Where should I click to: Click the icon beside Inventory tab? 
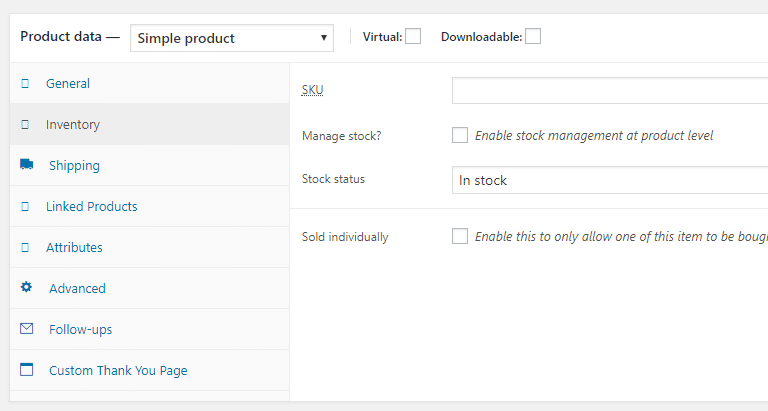(x=25, y=125)
